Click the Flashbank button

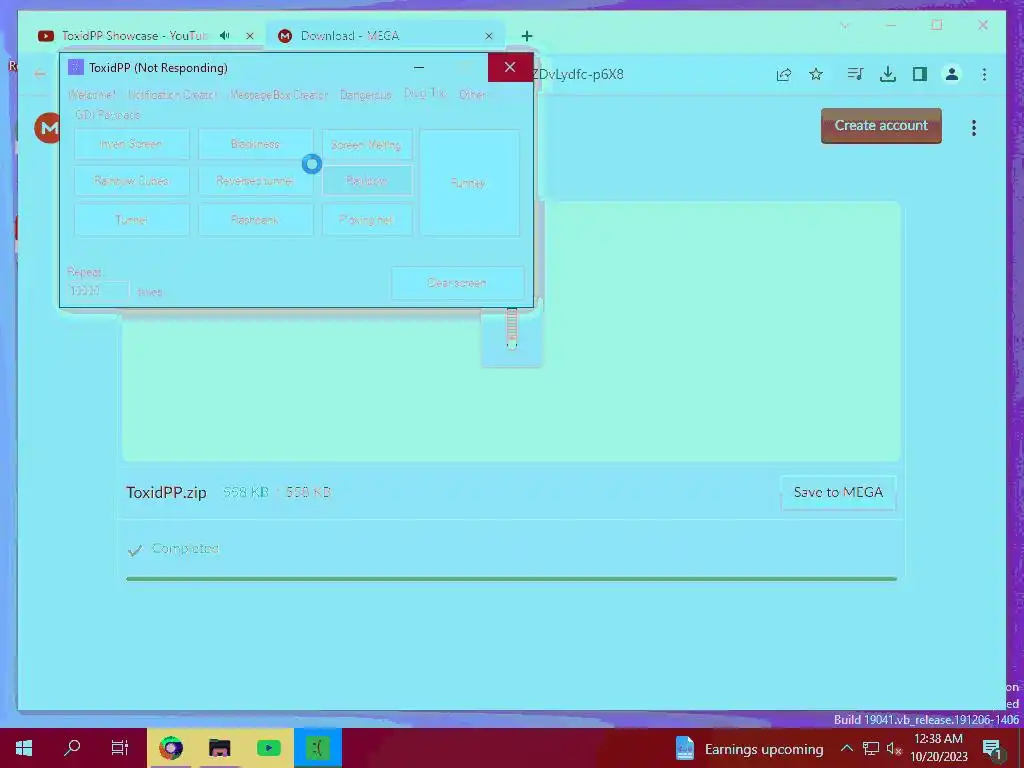tap(255, 220)
